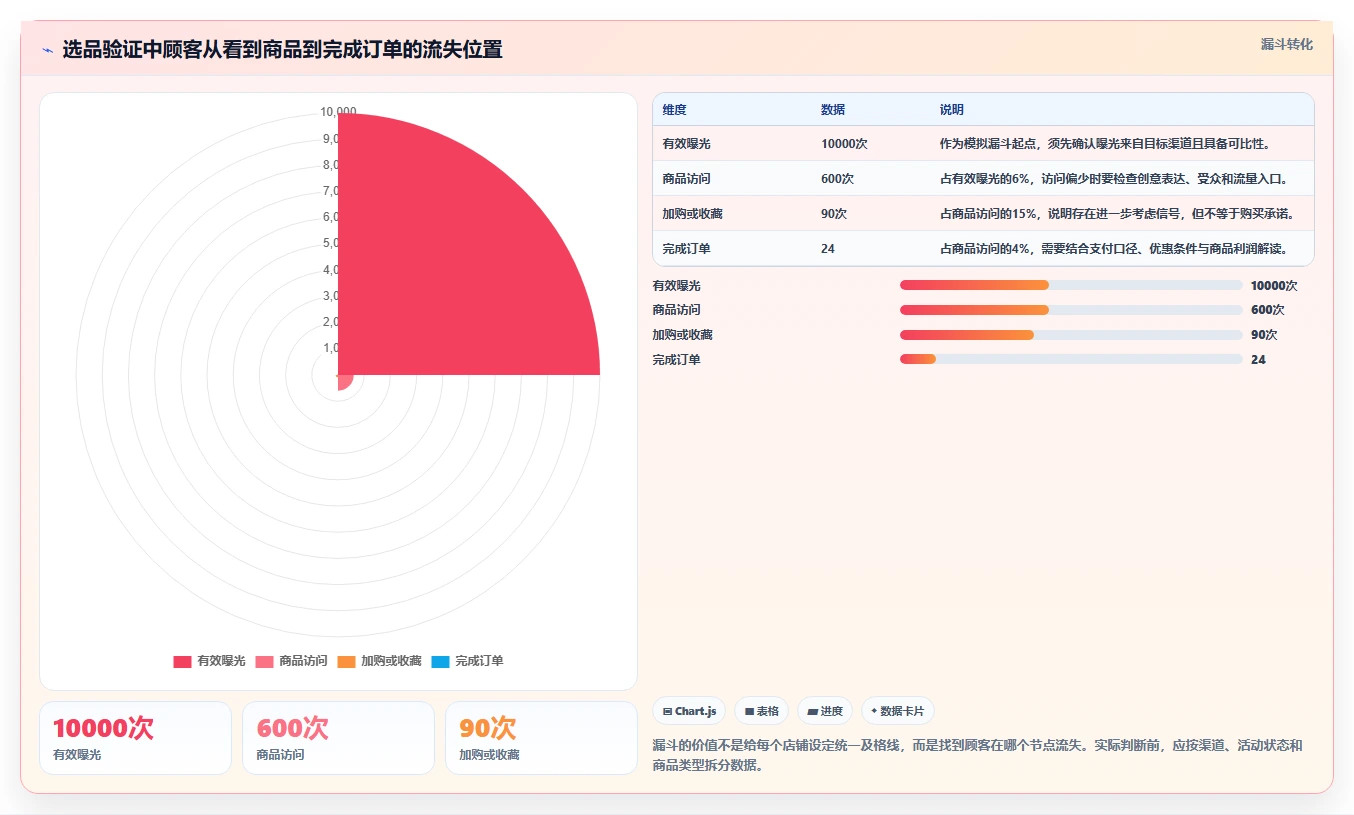Viewport: 1354px width, 815px height.
Task: Click the Chart.js tag chip
Action: pyautogui.click(x=689, y=711)
